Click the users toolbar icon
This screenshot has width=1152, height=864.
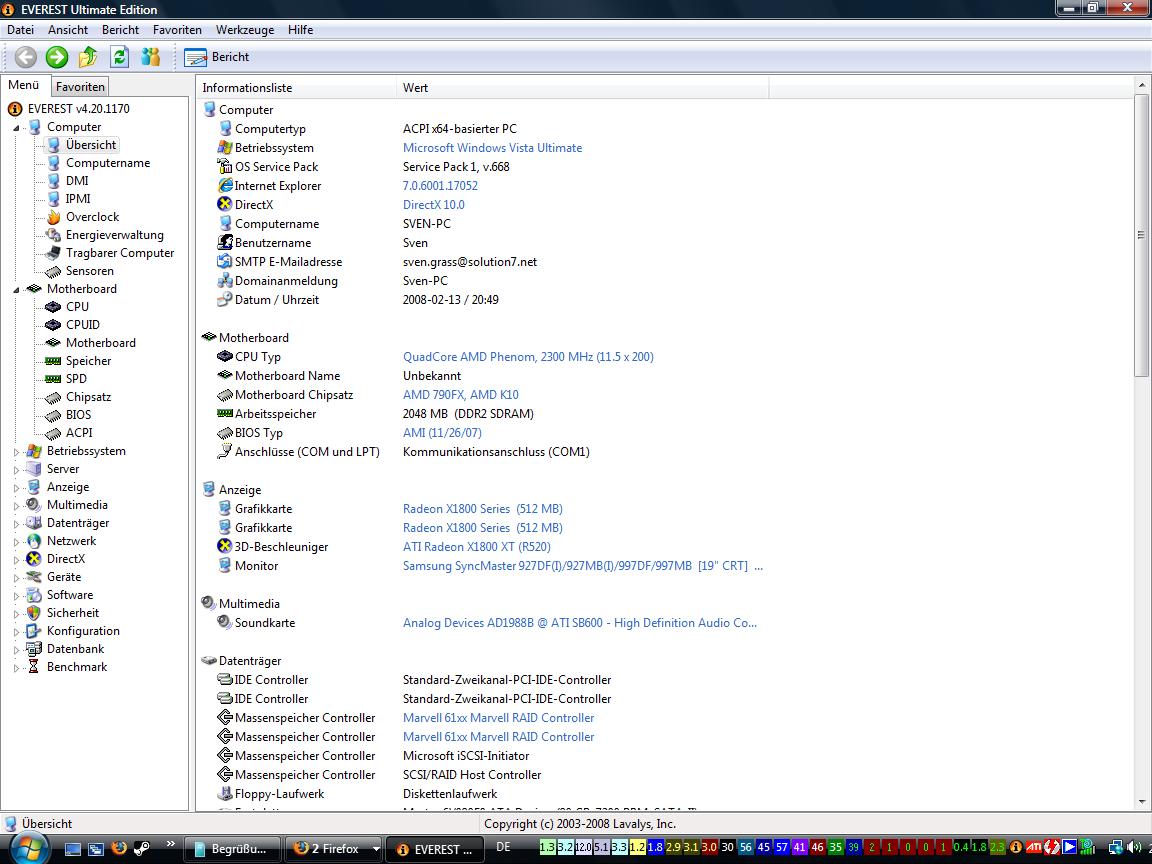(151, 57)
